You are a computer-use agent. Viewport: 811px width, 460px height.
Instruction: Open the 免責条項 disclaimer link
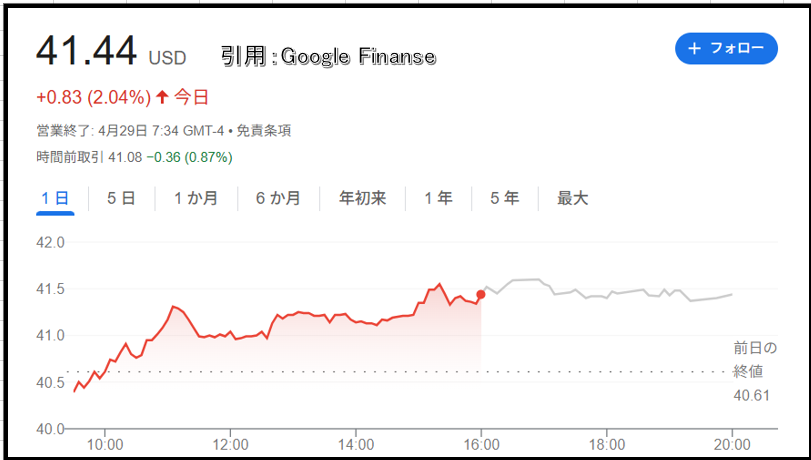coord(264,130)
